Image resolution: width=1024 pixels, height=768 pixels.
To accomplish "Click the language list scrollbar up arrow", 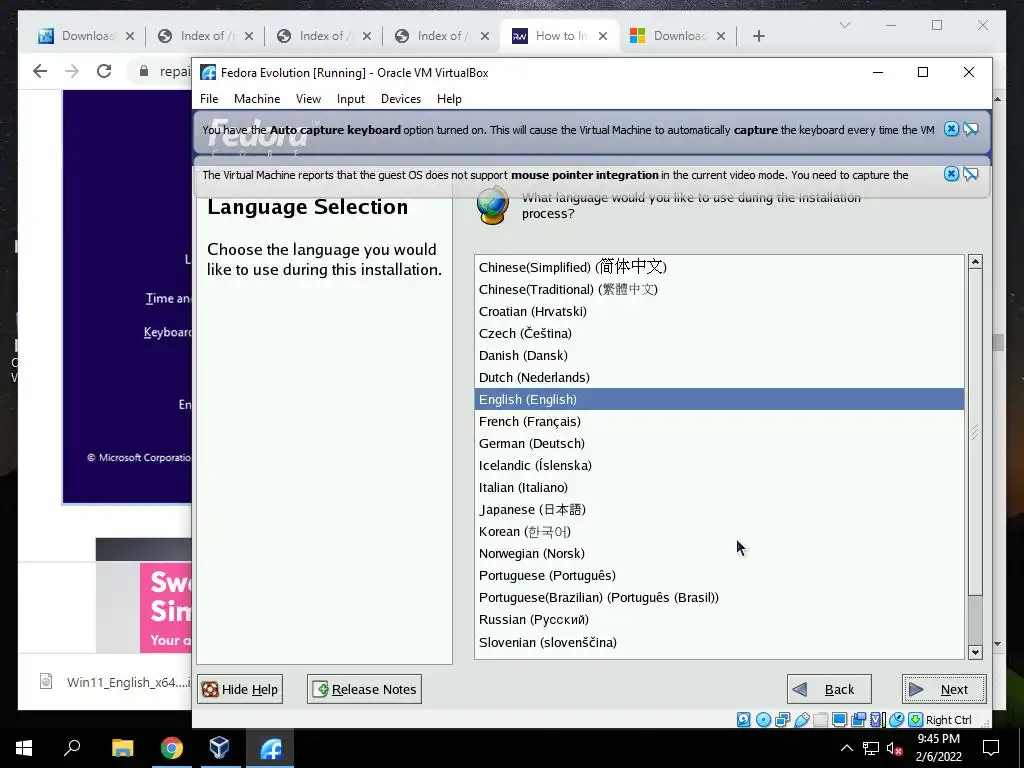I will click(975, 261).
